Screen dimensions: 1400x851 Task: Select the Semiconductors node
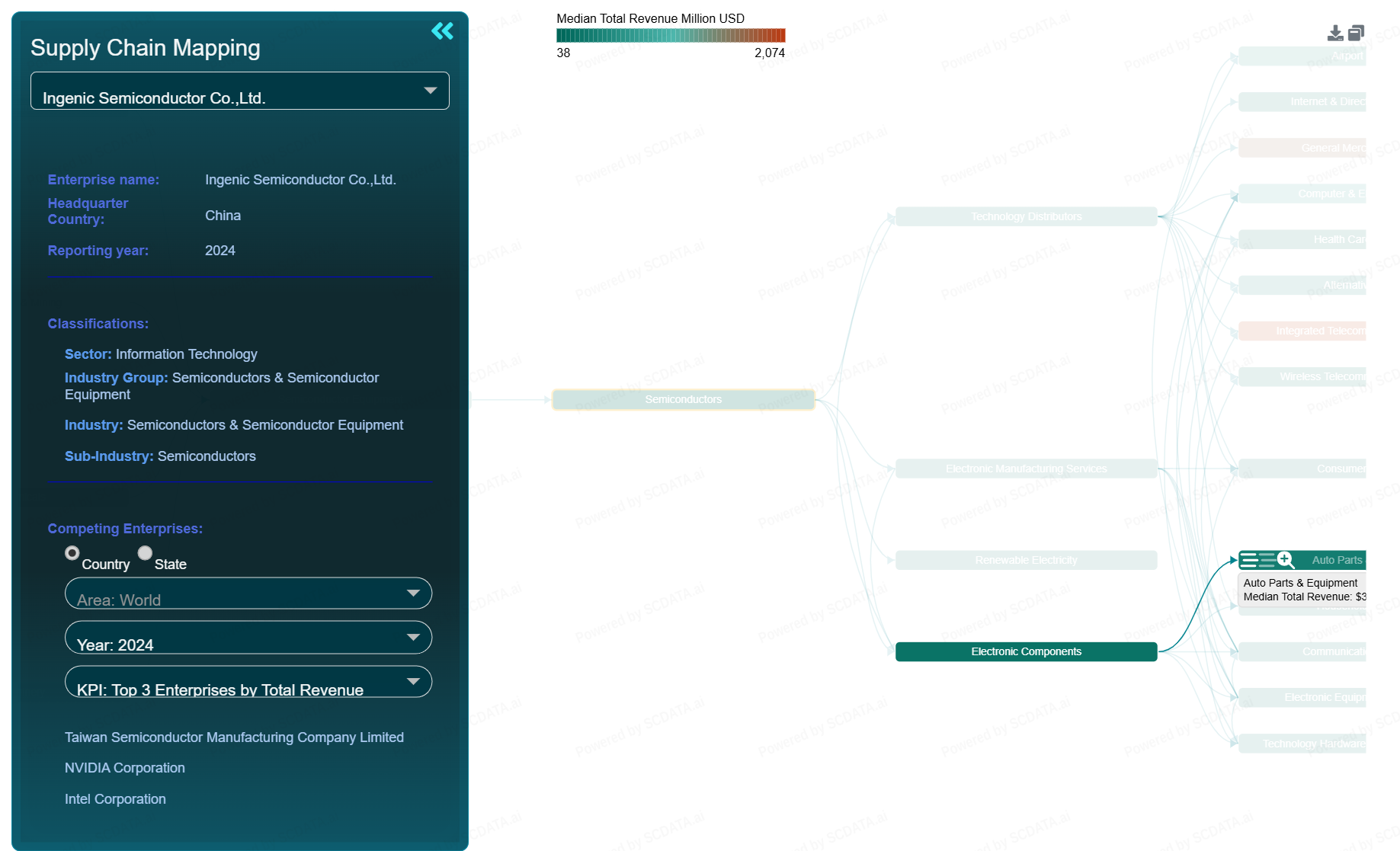683,399
